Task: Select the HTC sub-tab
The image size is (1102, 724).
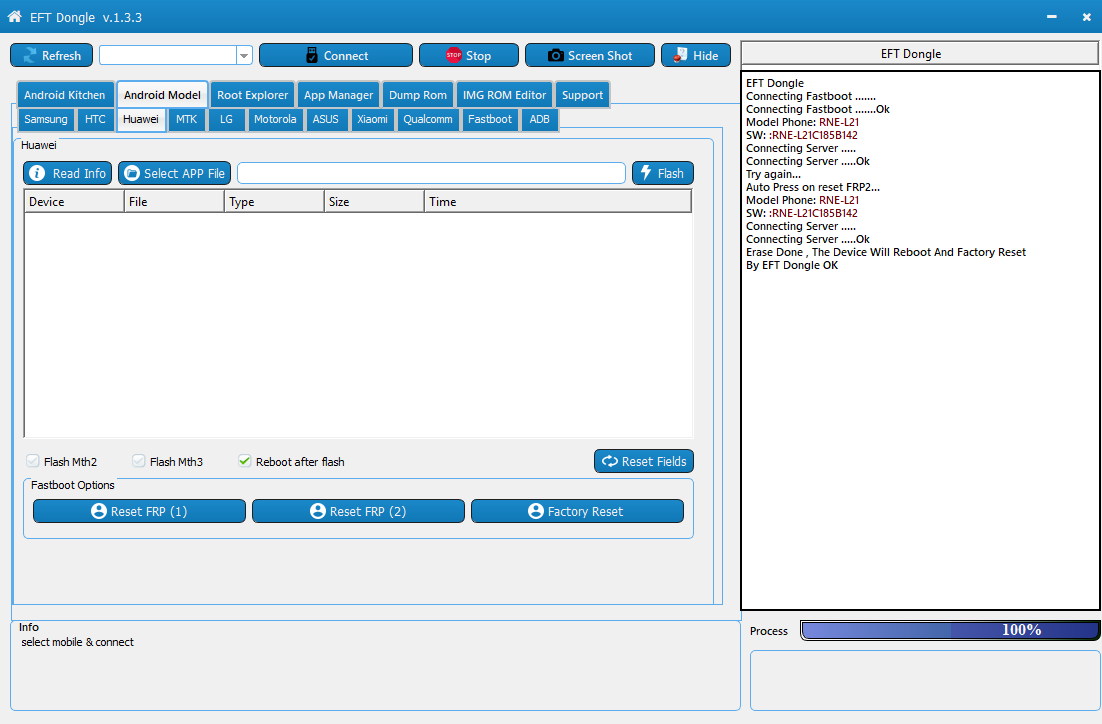Action: 95,119
